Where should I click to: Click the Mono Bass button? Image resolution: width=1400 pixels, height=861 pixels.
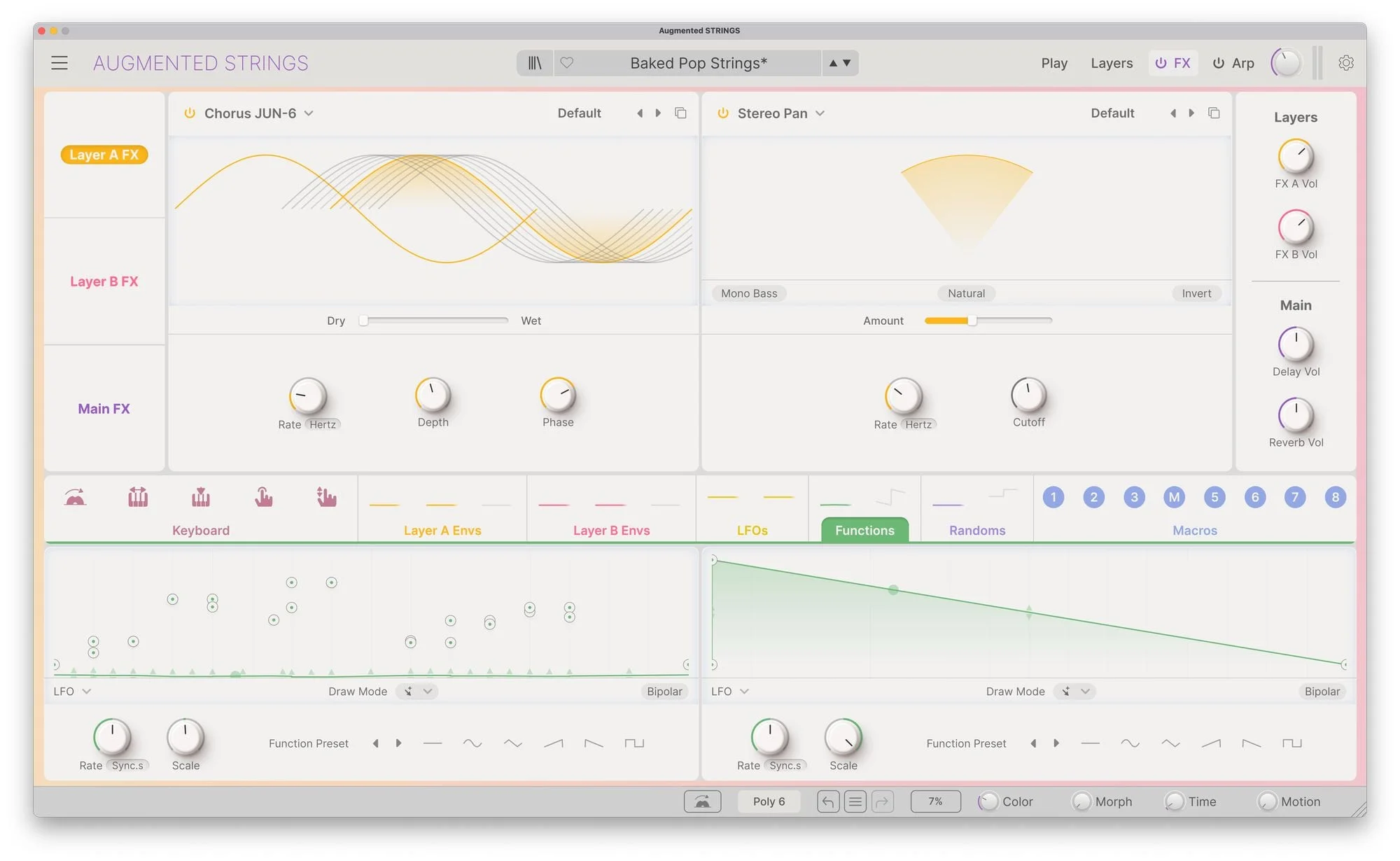click(749, 293)
